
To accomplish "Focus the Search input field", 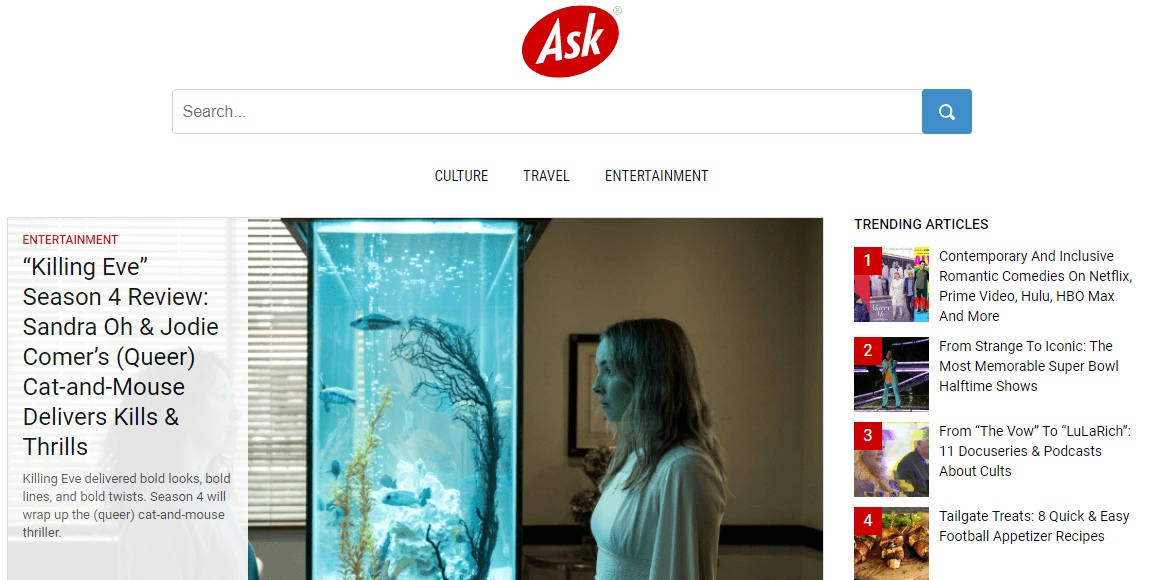I will coord(547,111).
